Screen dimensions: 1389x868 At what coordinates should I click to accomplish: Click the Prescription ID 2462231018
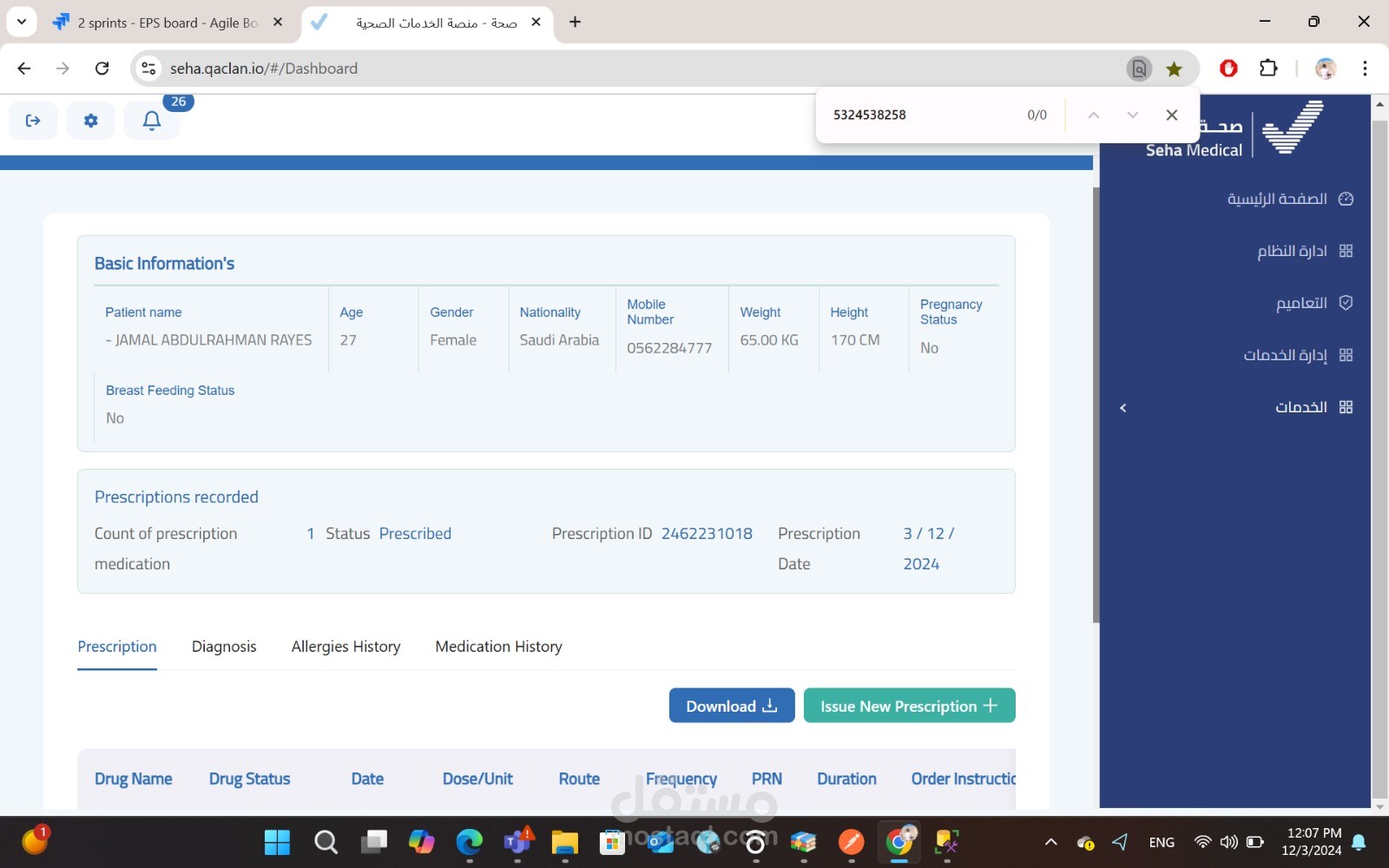click(x=707, y=534)
